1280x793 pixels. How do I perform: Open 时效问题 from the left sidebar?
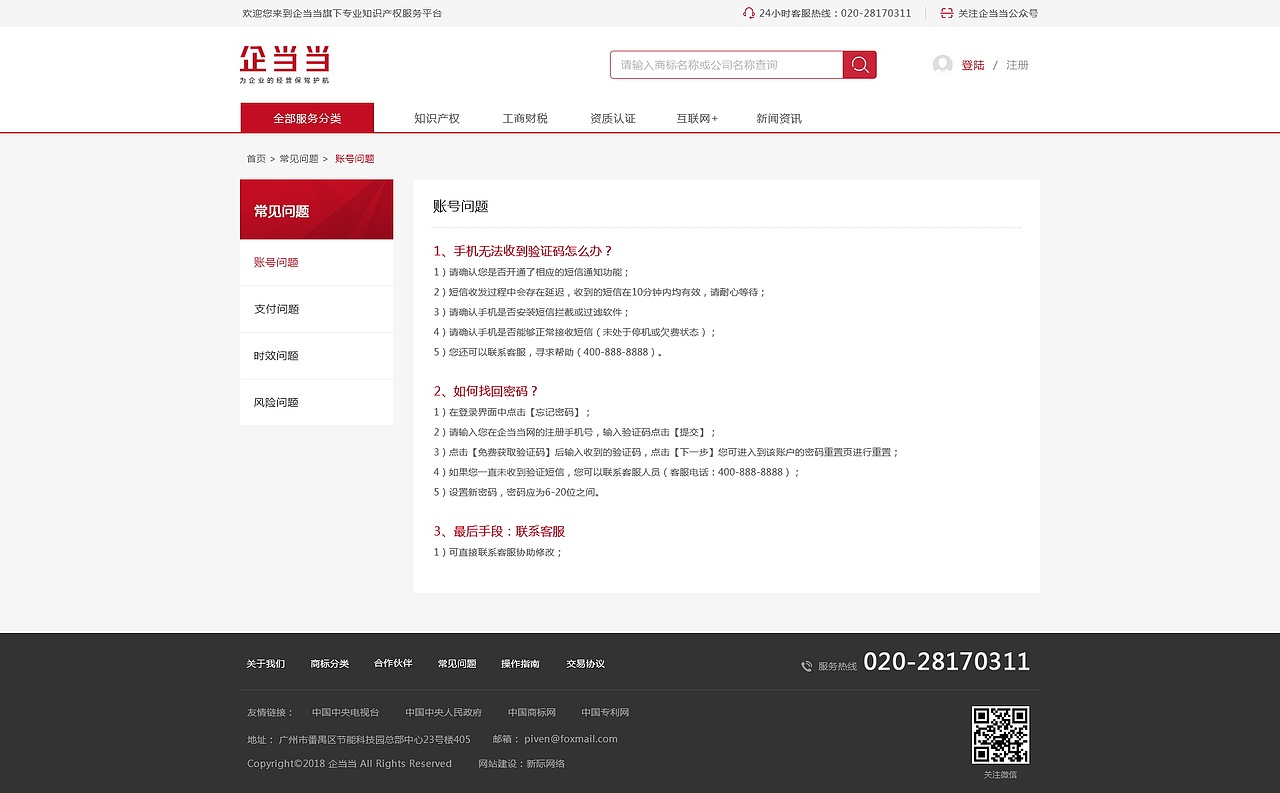pos(277,355)
